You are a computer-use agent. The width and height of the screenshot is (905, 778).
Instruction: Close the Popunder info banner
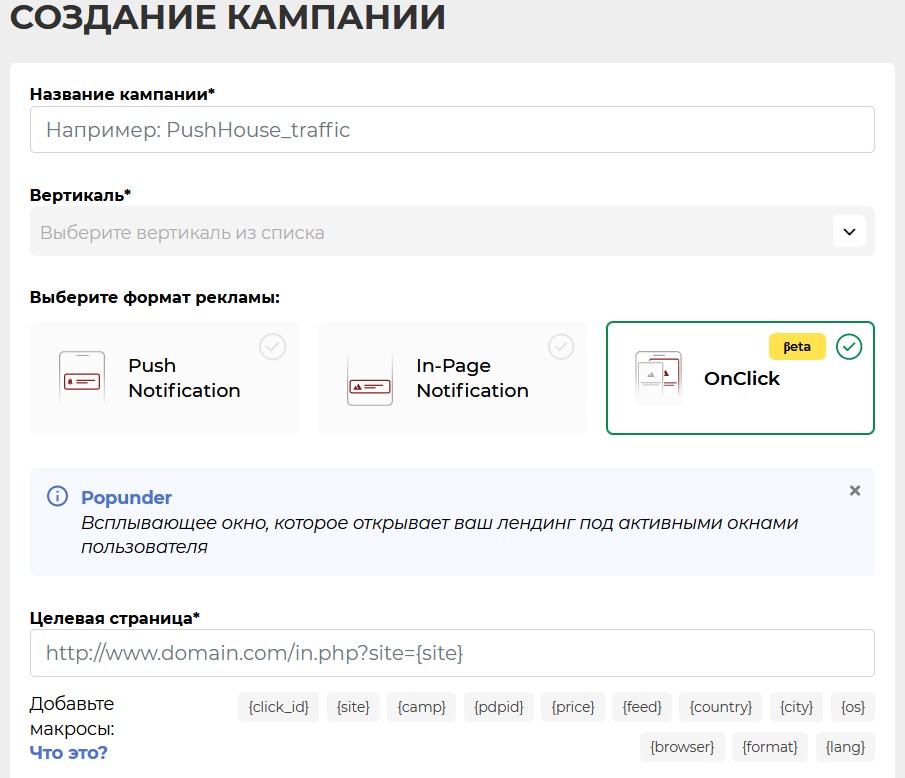pos(854,490)
